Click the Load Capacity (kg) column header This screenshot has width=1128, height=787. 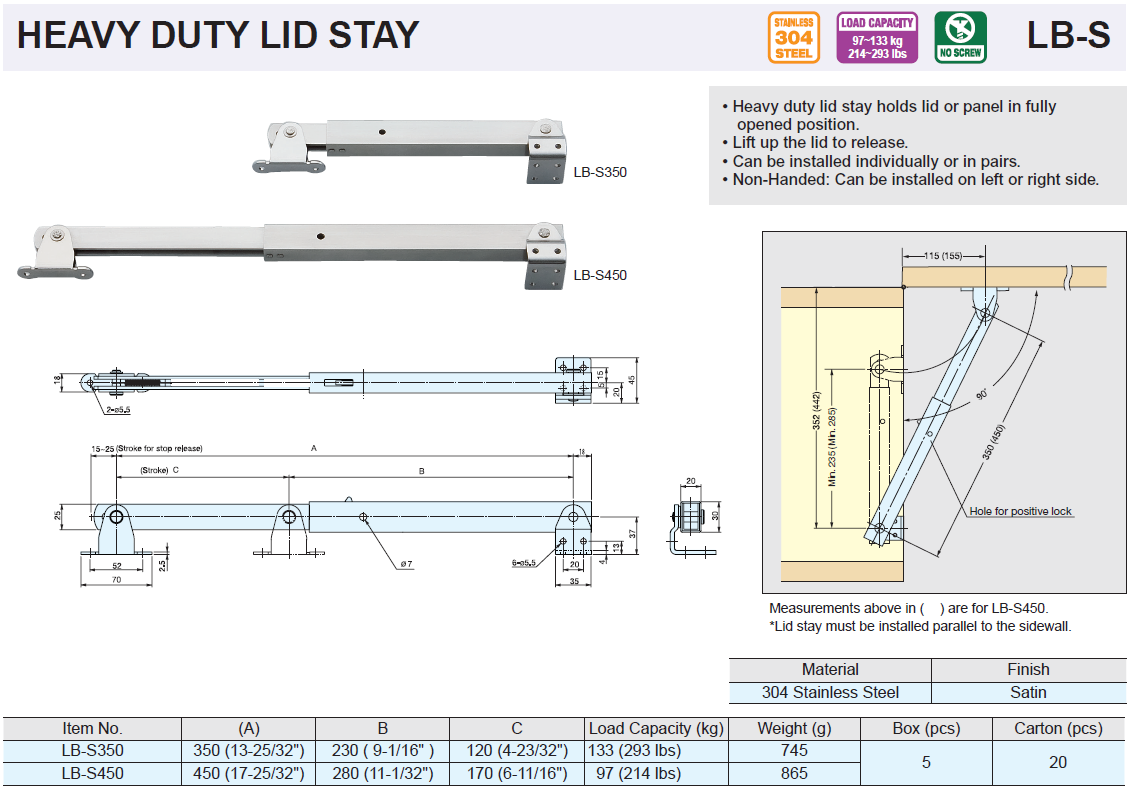(656, 728)
